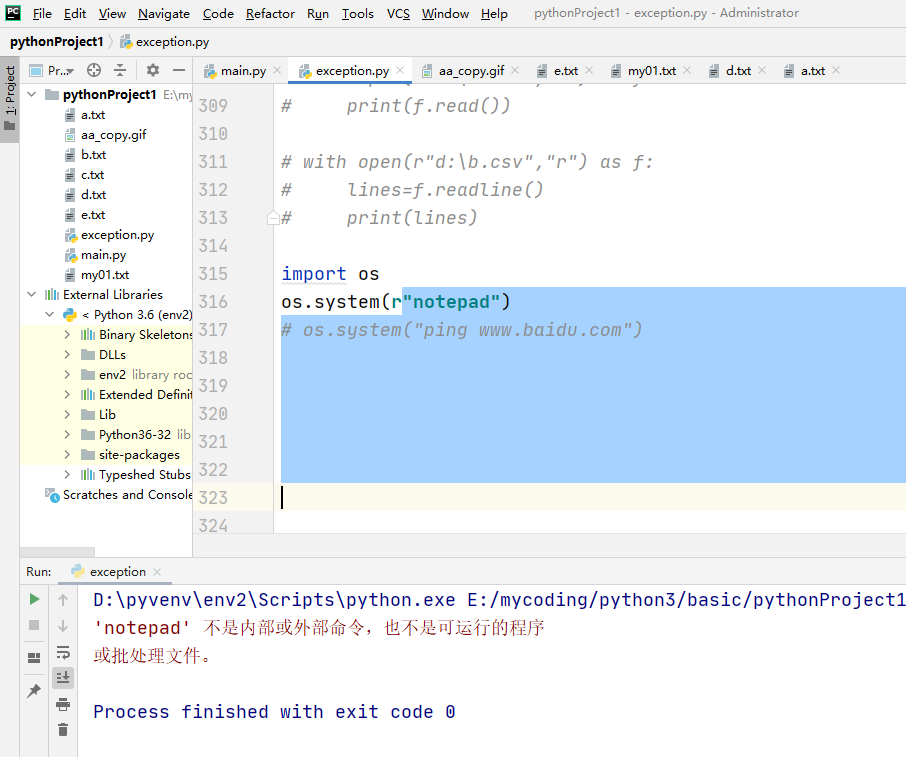
Task: Rerun exception with green play icon
Action: [34, 599]
